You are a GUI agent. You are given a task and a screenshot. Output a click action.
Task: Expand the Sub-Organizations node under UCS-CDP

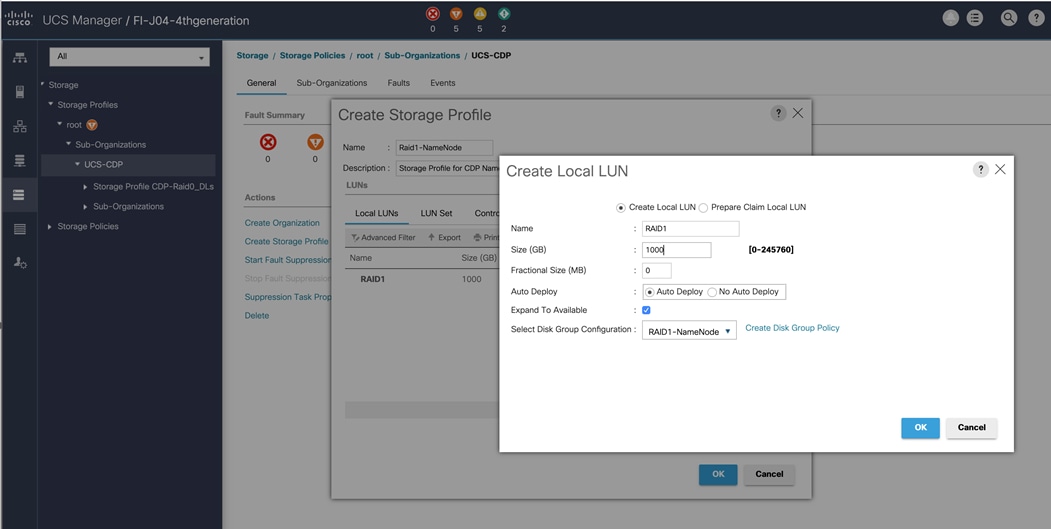click(86, 207)
